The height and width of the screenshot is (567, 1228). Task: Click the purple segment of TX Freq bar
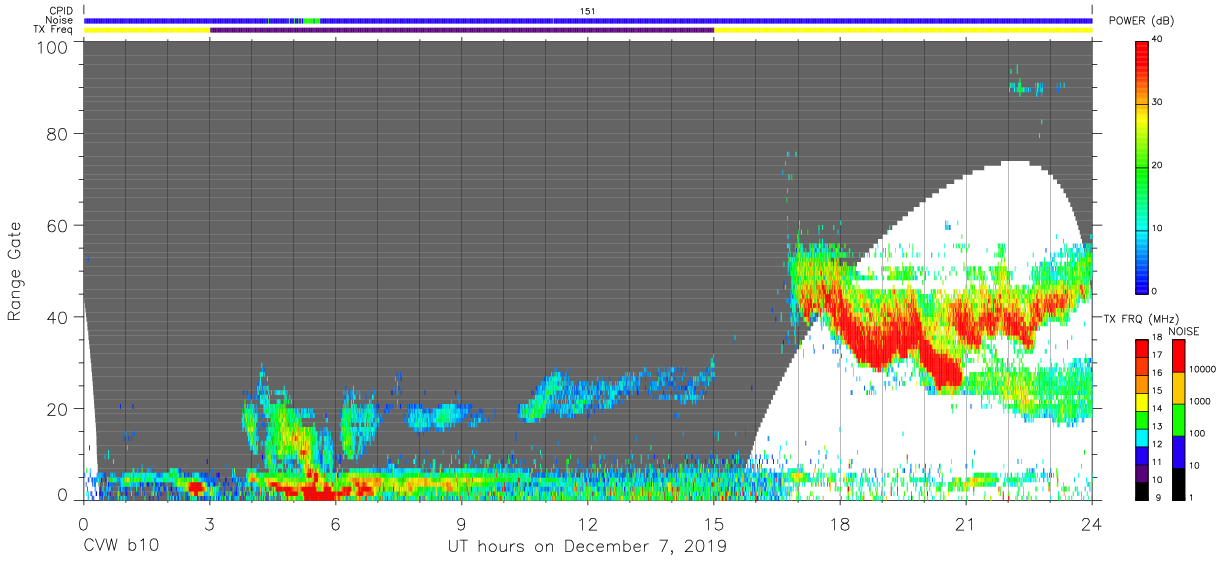coord(462,30)
